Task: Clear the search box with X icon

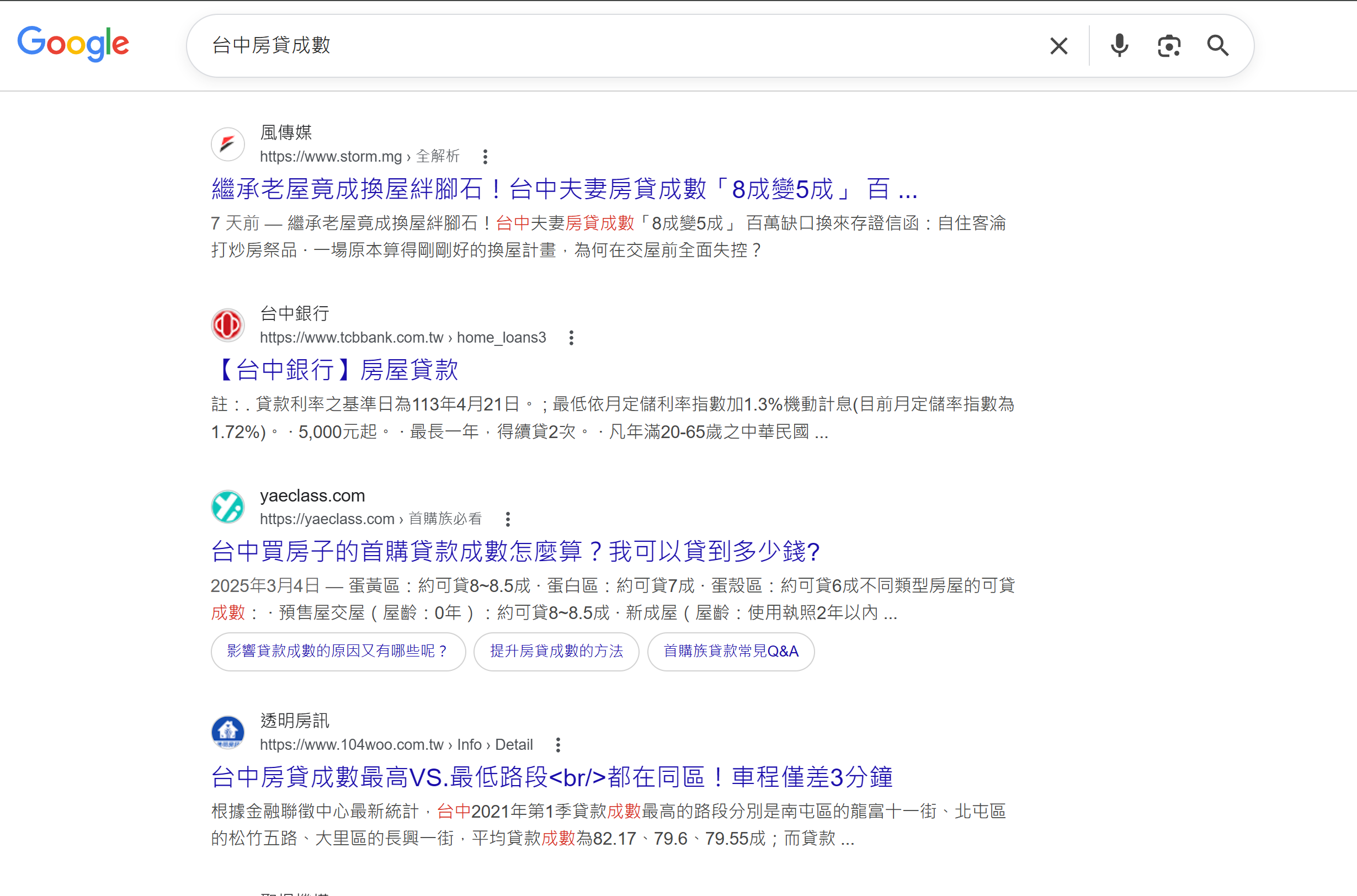Action: coord(1058,46)
